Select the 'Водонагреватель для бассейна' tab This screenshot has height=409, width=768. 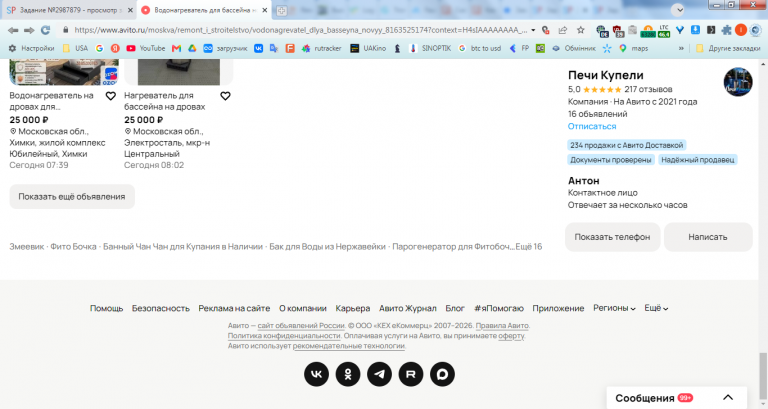click(205, 10)
